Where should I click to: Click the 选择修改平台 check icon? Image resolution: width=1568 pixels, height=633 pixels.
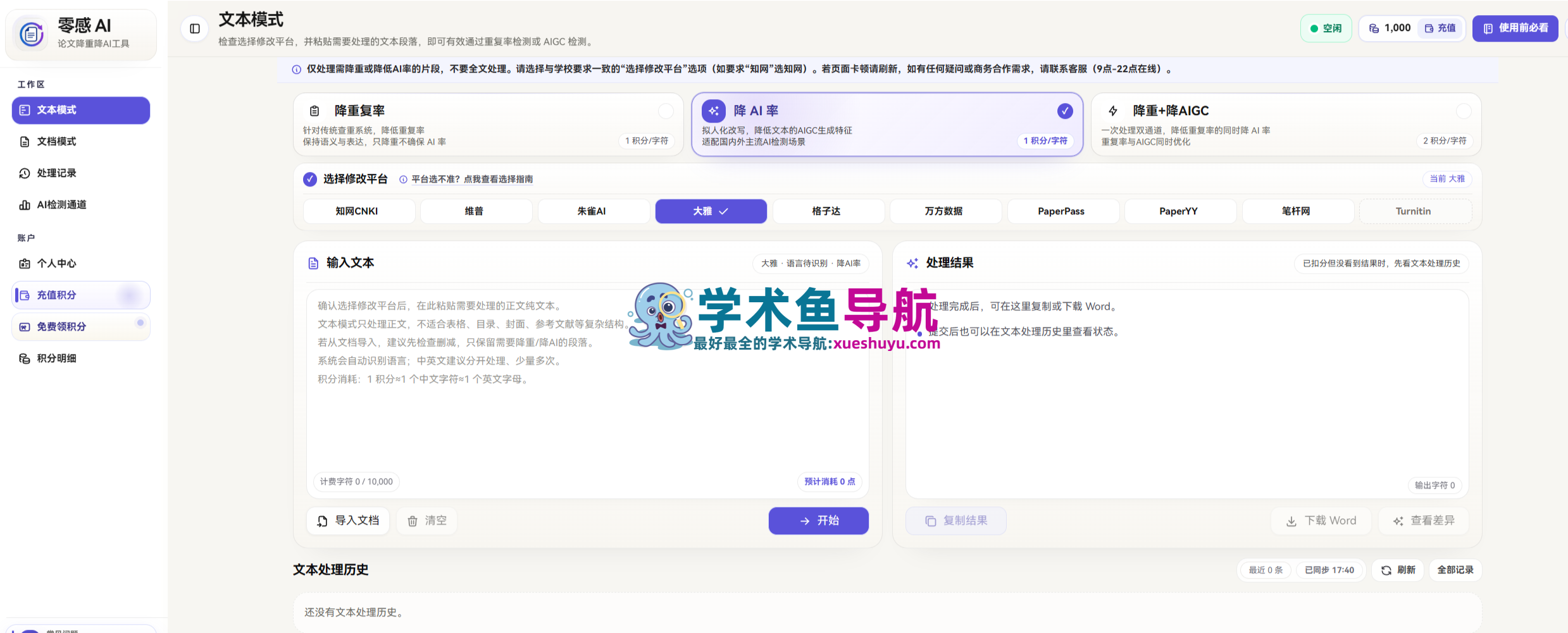click(310, 179)
